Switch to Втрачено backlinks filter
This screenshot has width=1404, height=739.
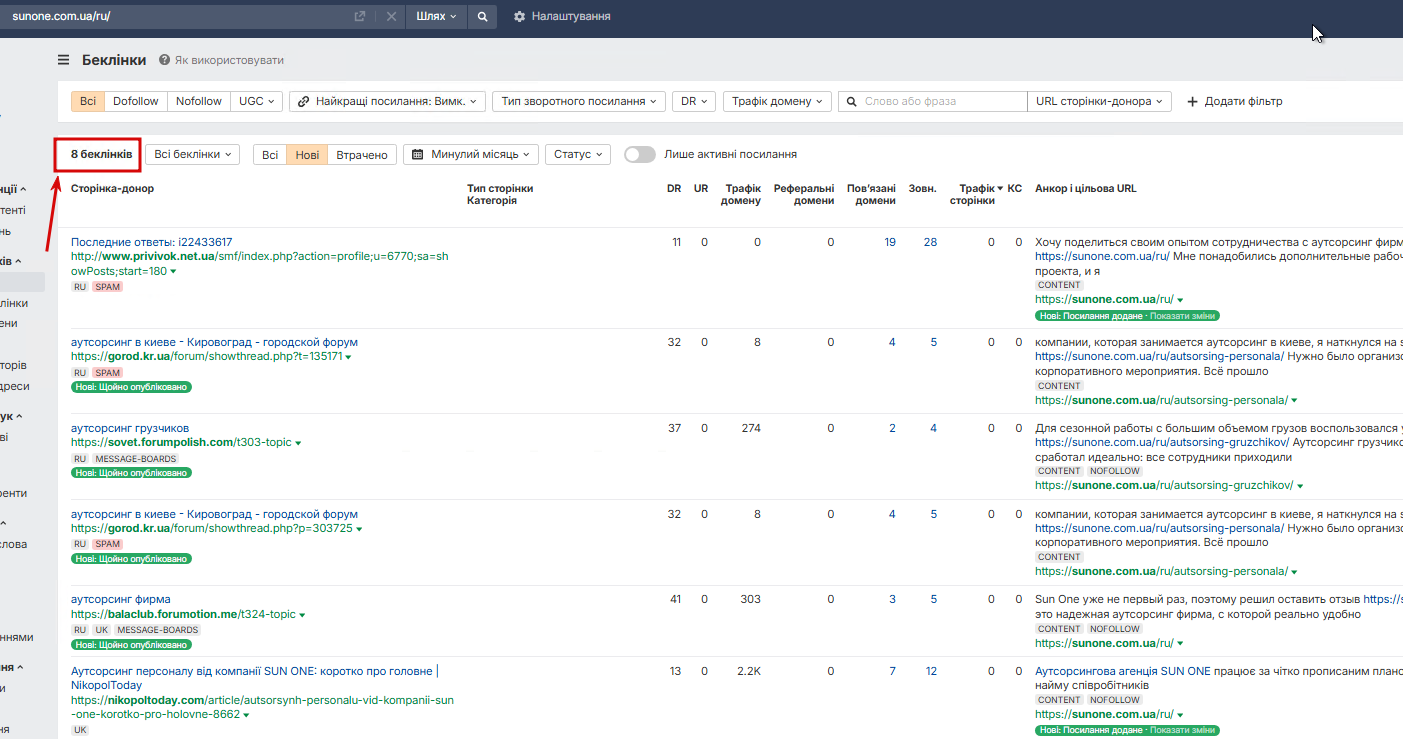[361, 155]
